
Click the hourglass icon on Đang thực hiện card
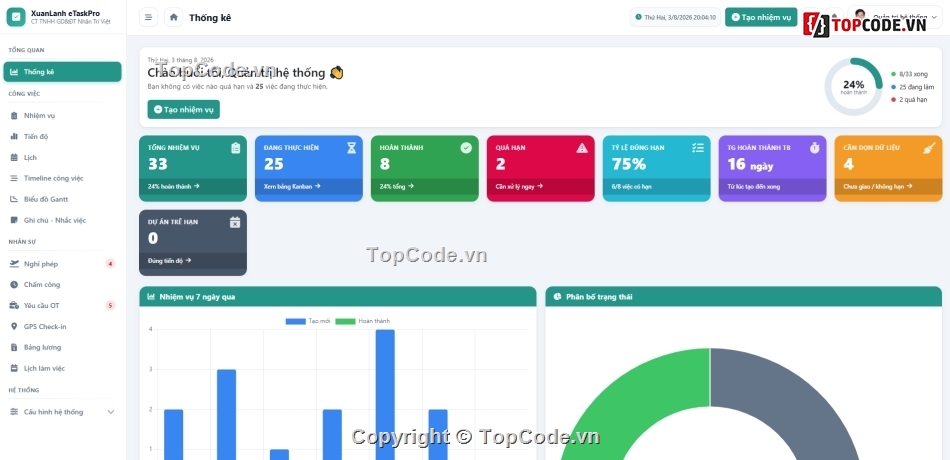[351, 148]
